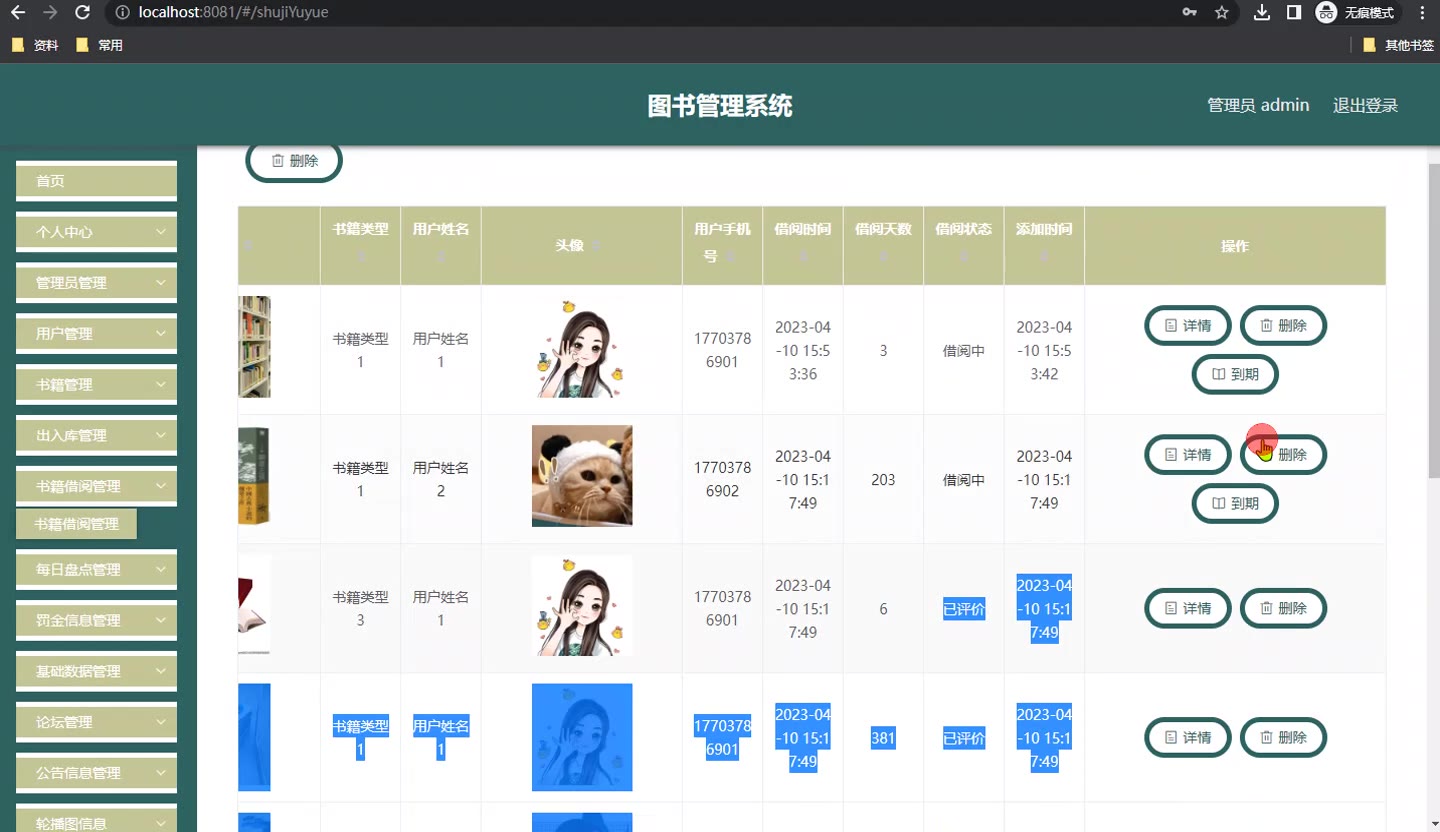Mark 到期 for the row with 借阅天数 3

pyautogui.click(x=1235, y=374)
